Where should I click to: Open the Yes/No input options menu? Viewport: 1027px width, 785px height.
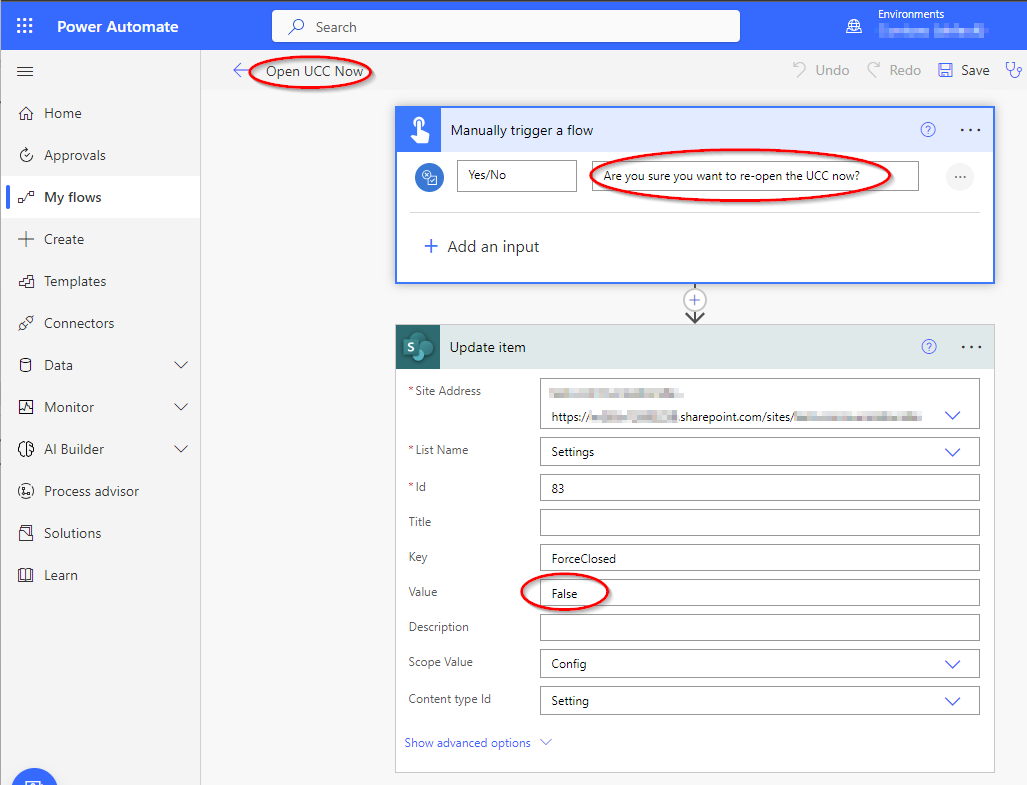(960, 177)
